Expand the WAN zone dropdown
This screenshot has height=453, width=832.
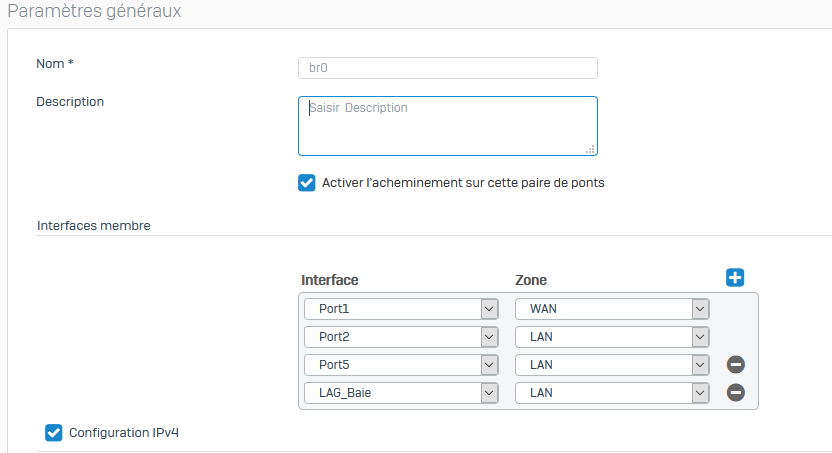(x=612, y=309)
